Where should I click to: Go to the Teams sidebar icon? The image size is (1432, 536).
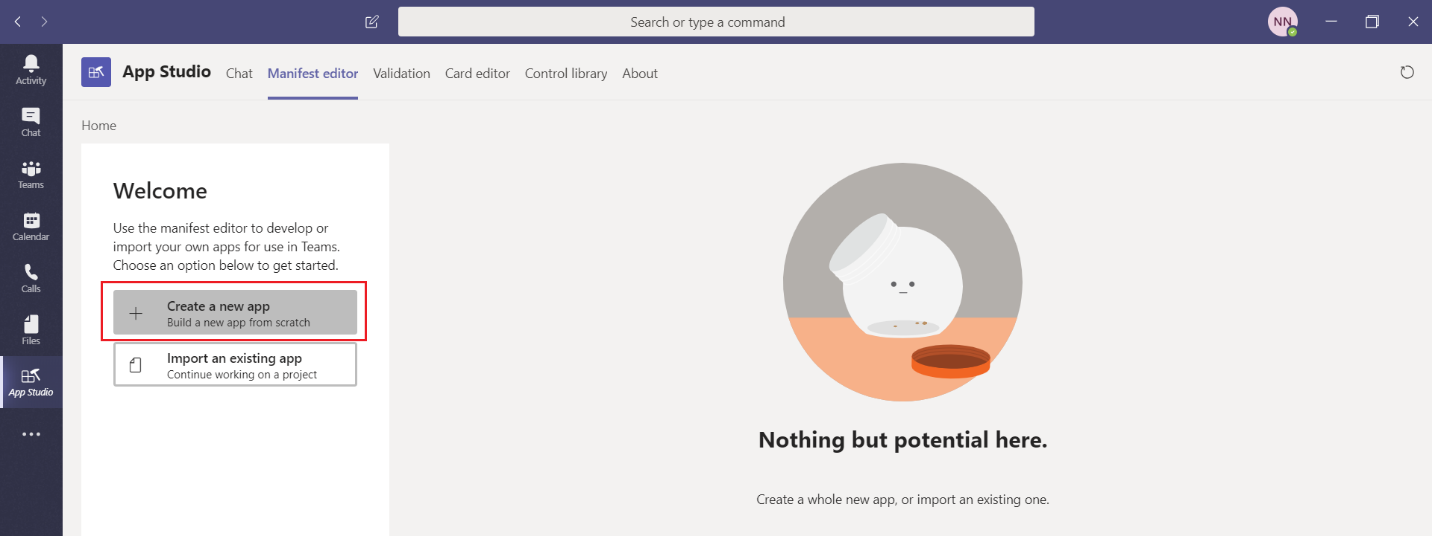pyautogui.click(x=31, y=174)
